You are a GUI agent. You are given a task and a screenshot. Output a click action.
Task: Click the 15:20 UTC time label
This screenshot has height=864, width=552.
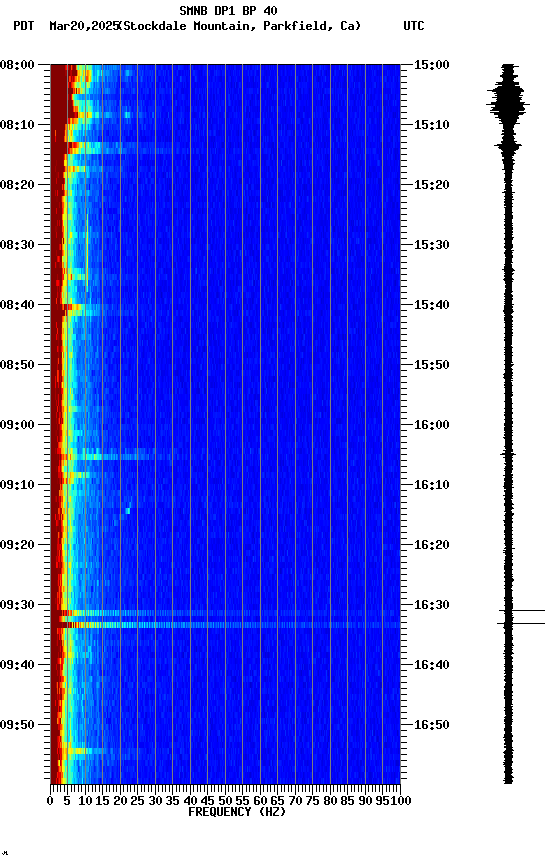432,185
